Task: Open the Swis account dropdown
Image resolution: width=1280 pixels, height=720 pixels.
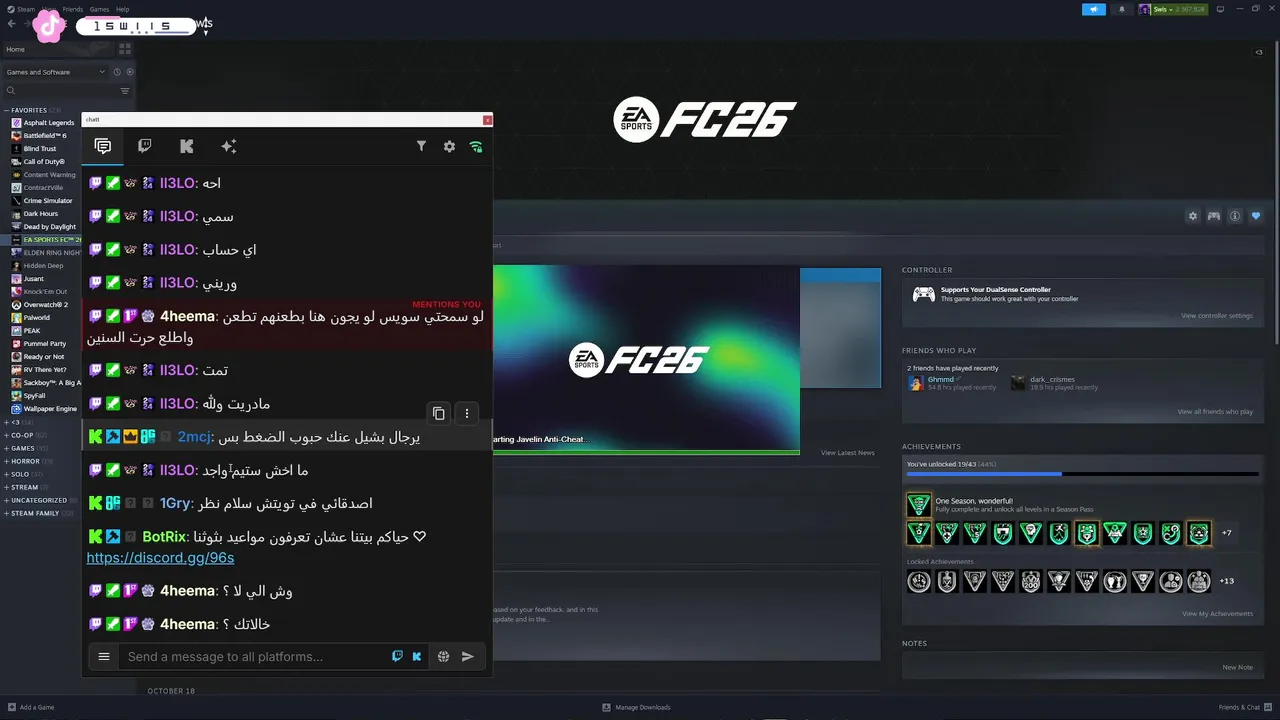Action: (1172, 9)
